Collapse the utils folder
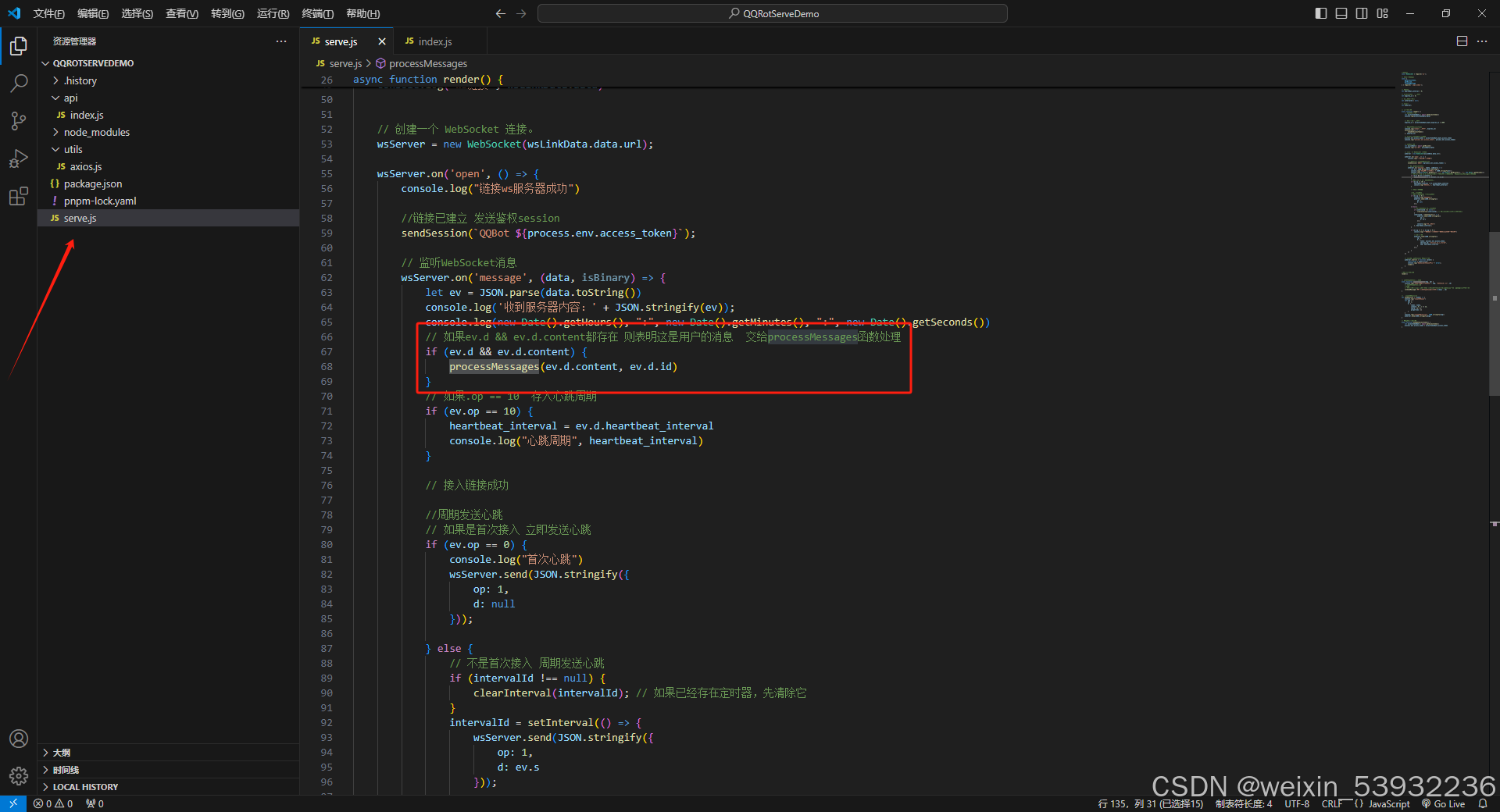 coord(71,149)
